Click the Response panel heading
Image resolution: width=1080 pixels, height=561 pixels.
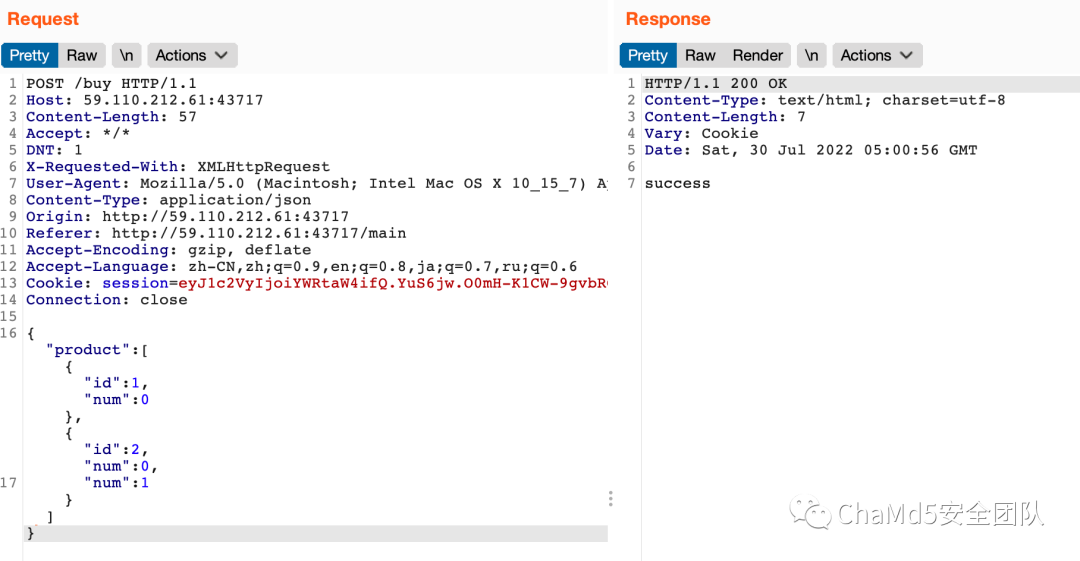click(667, 19)
